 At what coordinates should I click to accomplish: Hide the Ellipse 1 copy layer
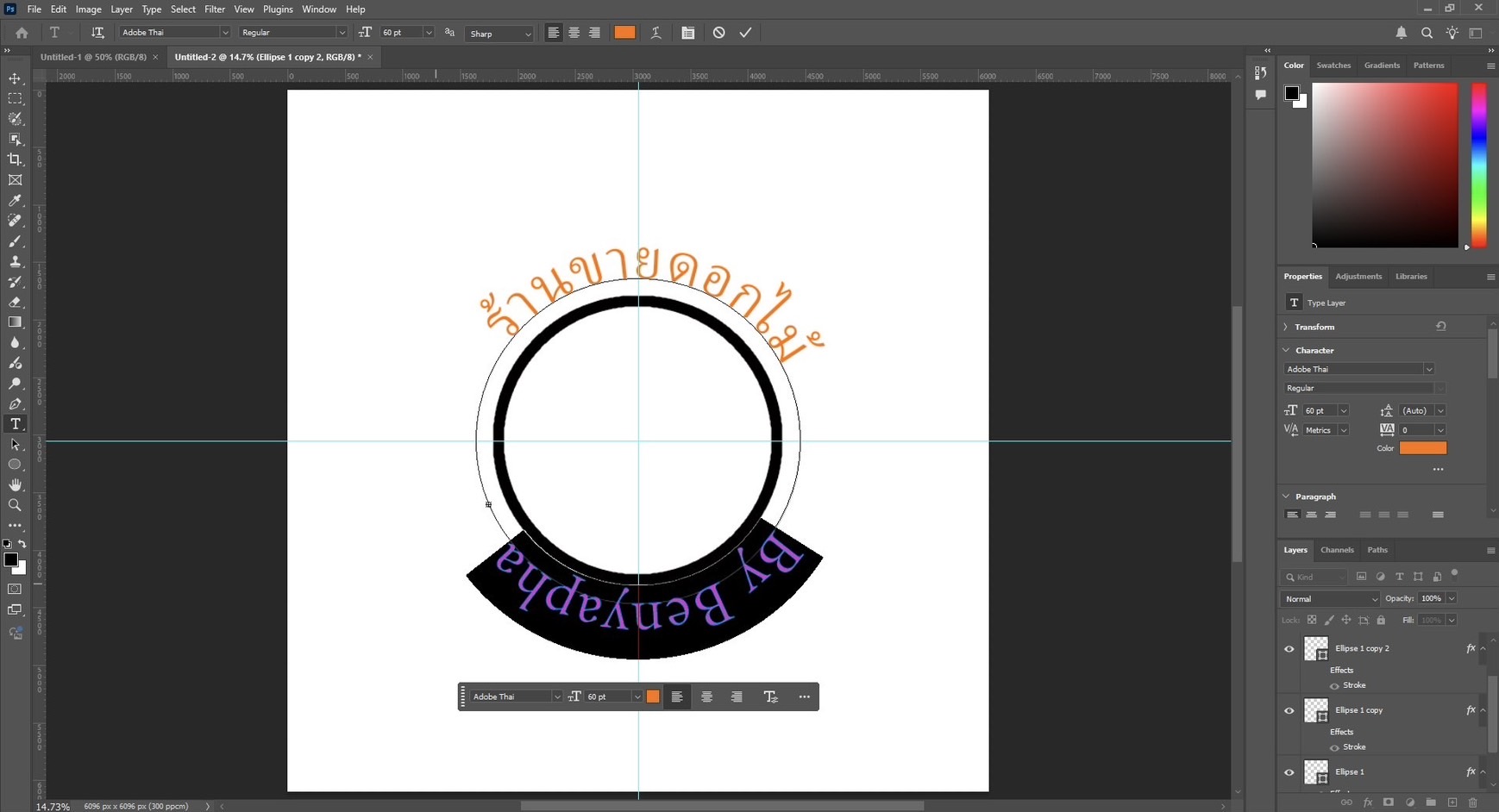pyautogui.click(x=1289, y=711)
